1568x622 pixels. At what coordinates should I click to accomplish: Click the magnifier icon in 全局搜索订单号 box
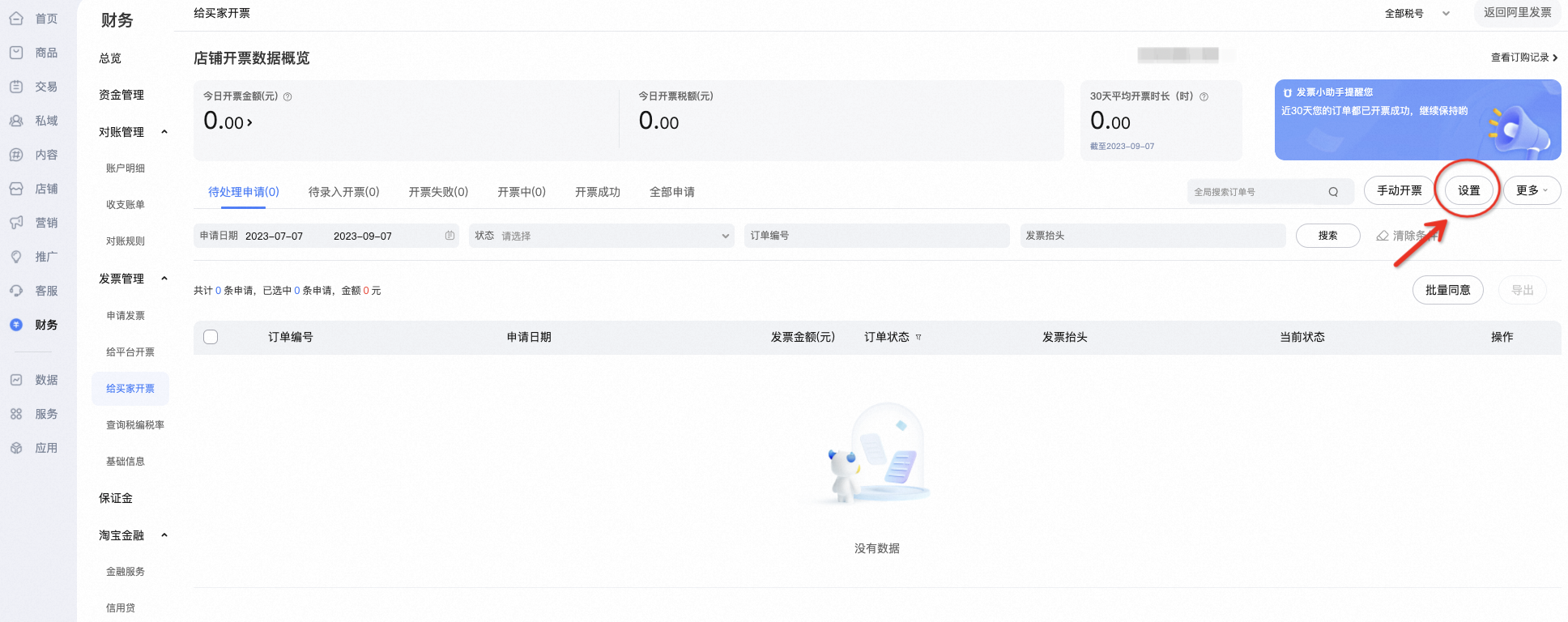point(1333,192)
